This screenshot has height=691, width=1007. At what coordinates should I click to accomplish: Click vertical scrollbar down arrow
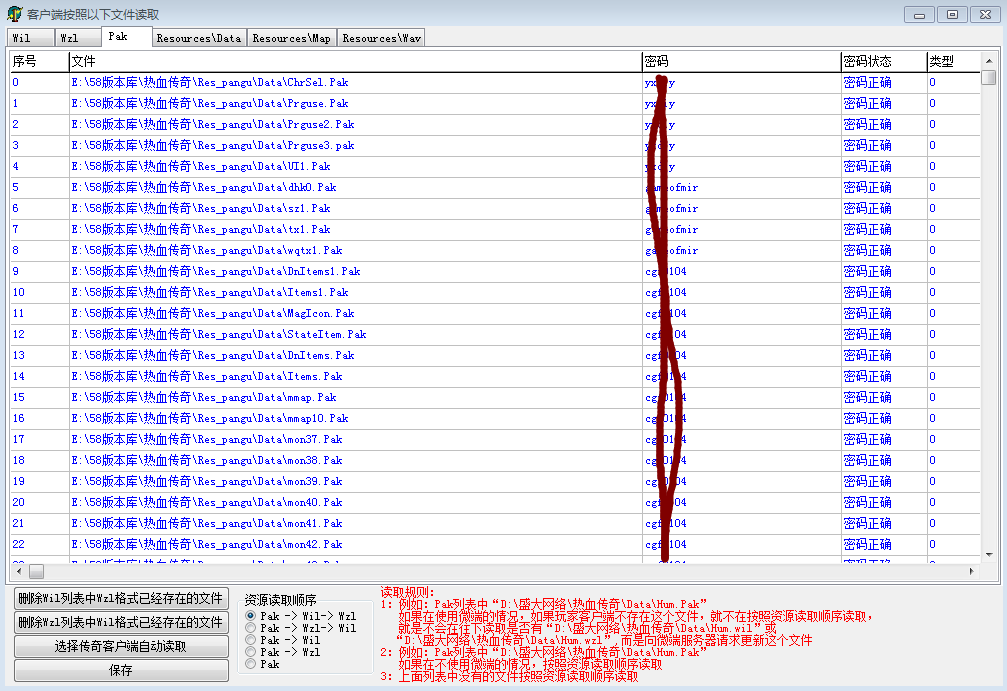[989, 554]
